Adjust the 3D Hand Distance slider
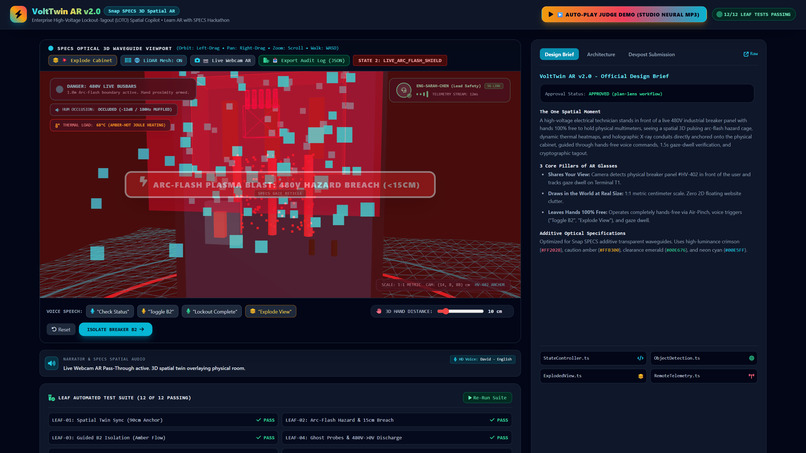 (x=460, y=312)
